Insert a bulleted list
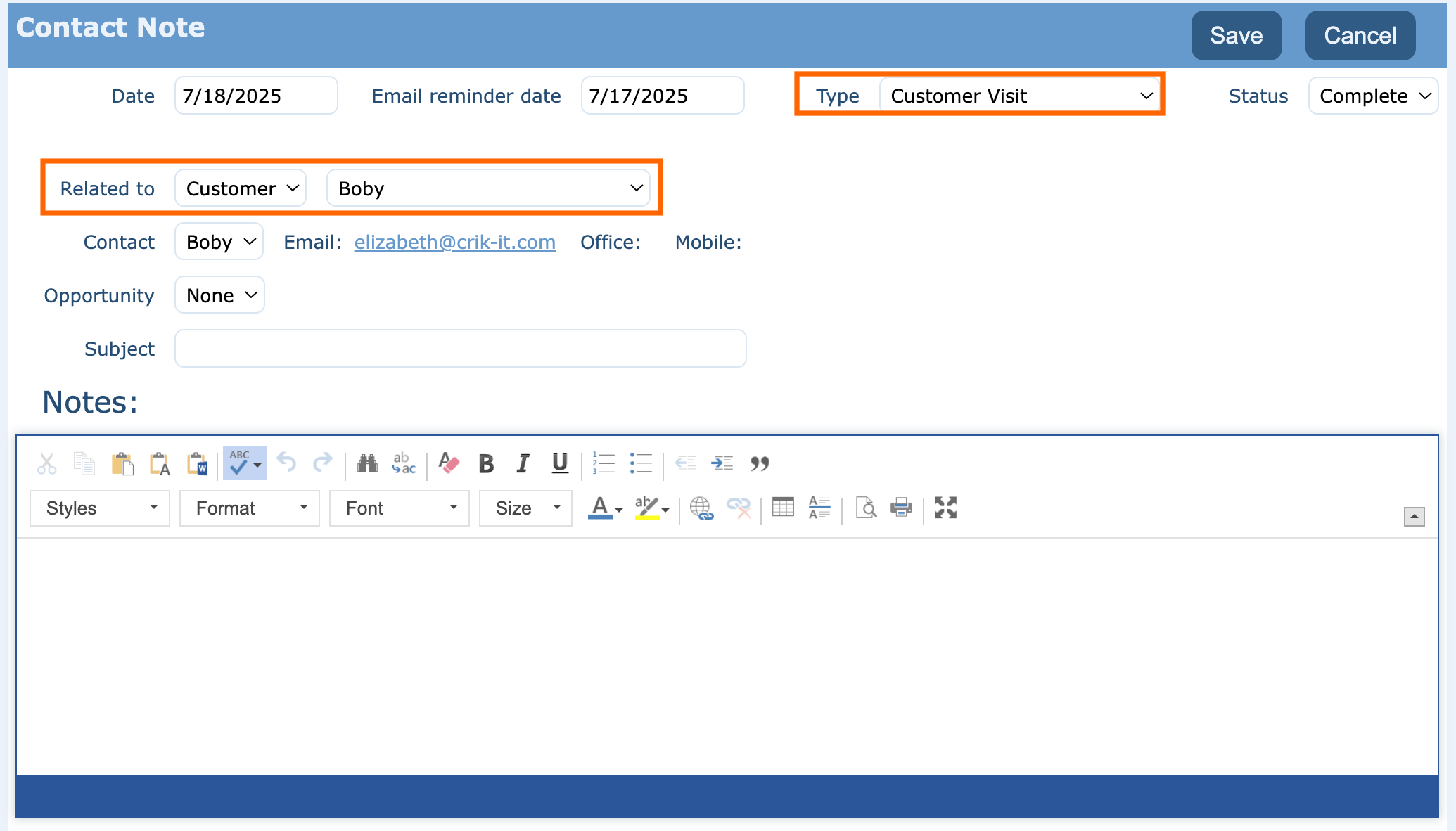This screenshot has height=831, width=1456. coord(641,463)
